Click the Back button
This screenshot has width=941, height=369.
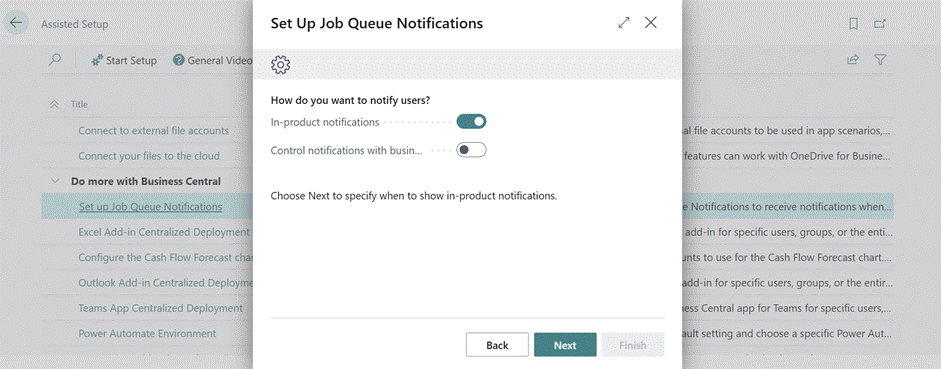click(498, 345)
